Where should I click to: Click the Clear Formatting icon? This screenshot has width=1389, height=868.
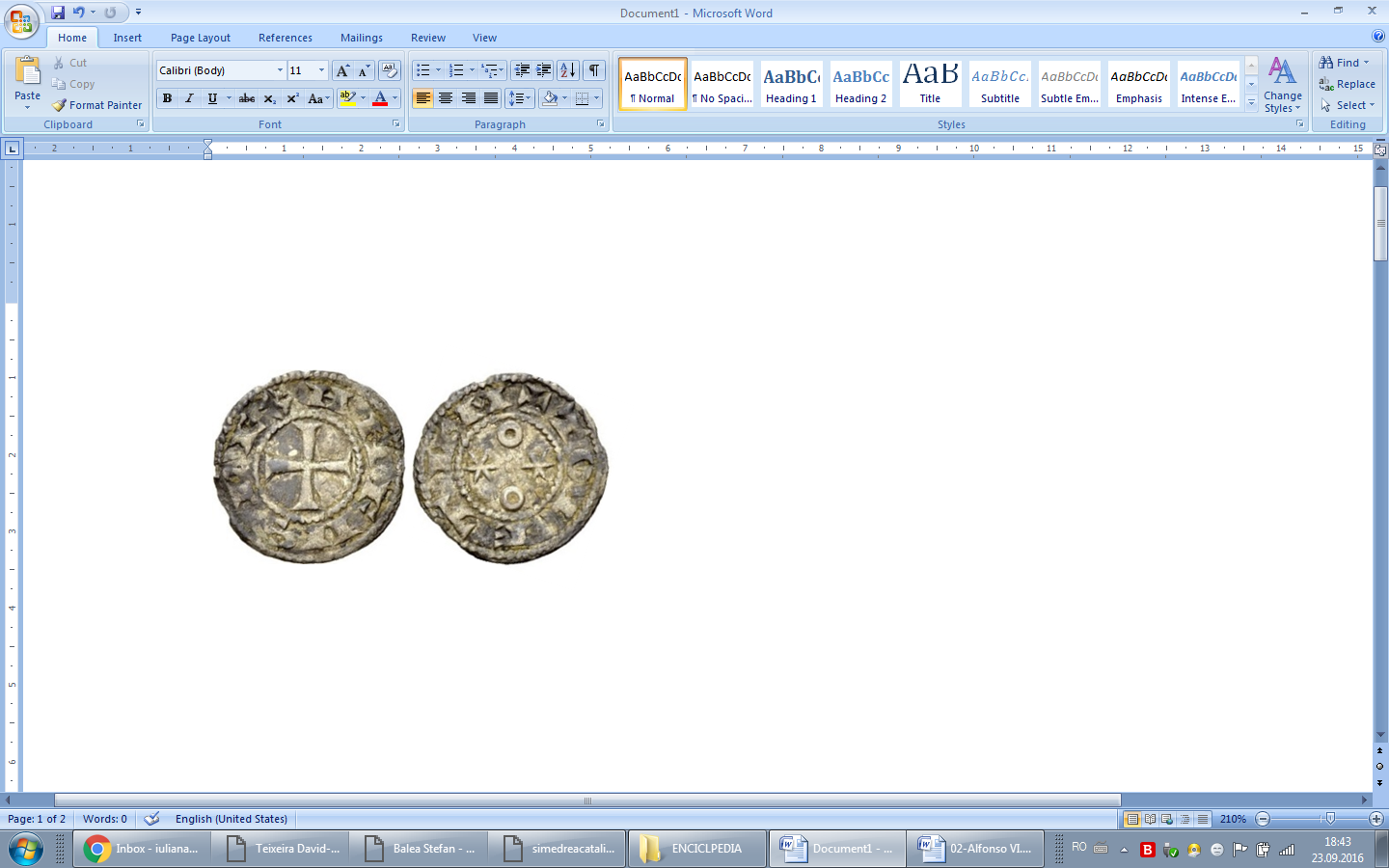[390, 70]
